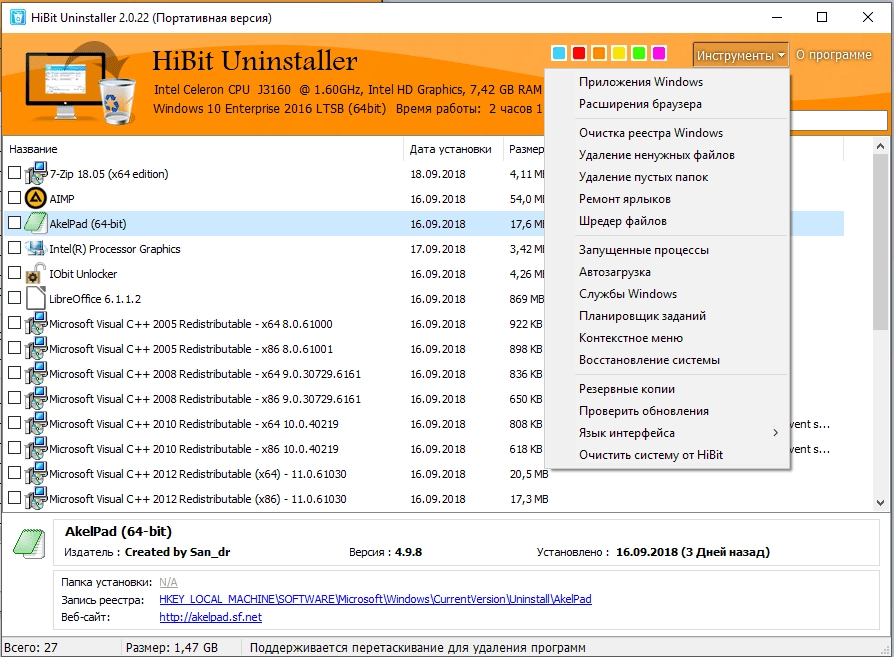Check Visual C++ 2005 x64 checkbox
The image size is (894, 657).
tap(15, 323)
